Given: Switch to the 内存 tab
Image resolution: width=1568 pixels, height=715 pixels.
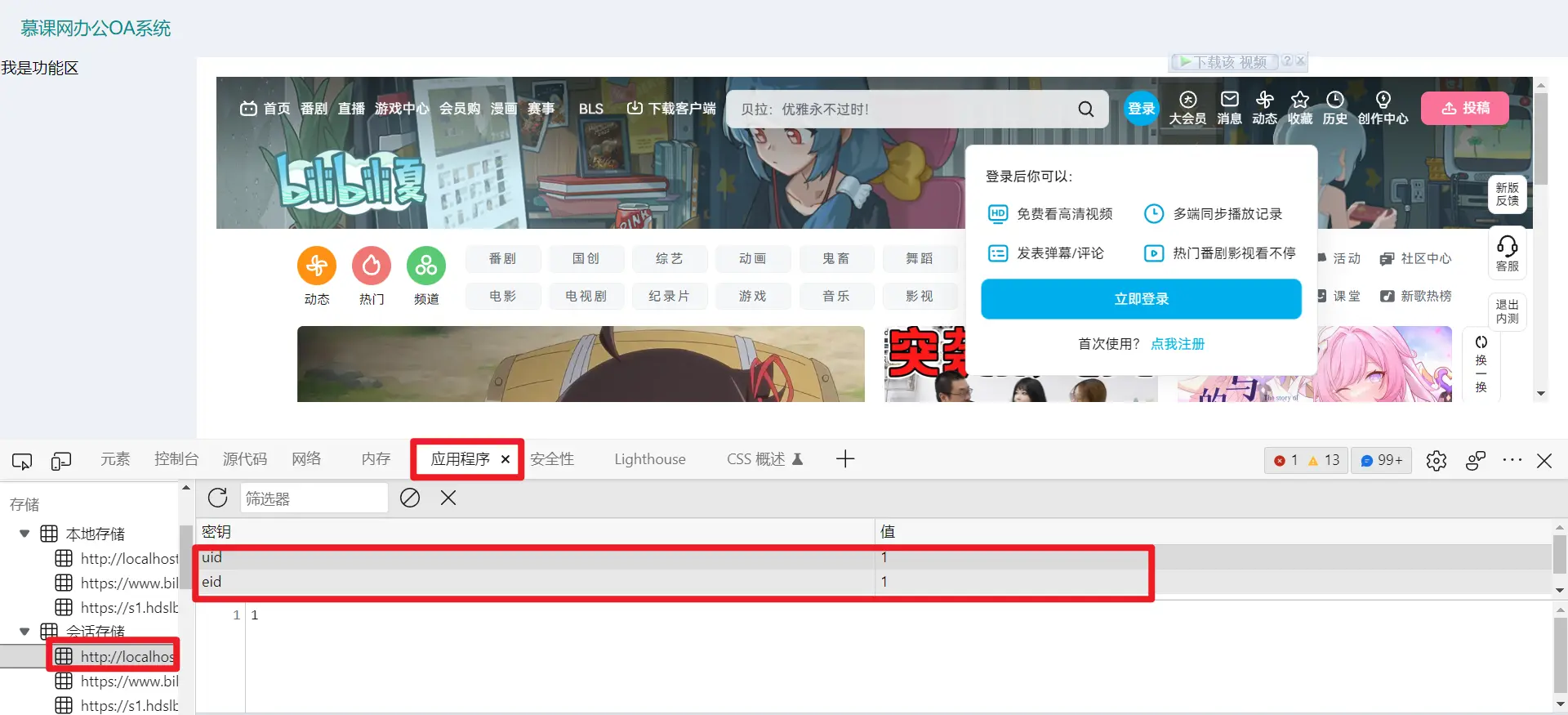Looking at the screenshot, I should point(376,459).
